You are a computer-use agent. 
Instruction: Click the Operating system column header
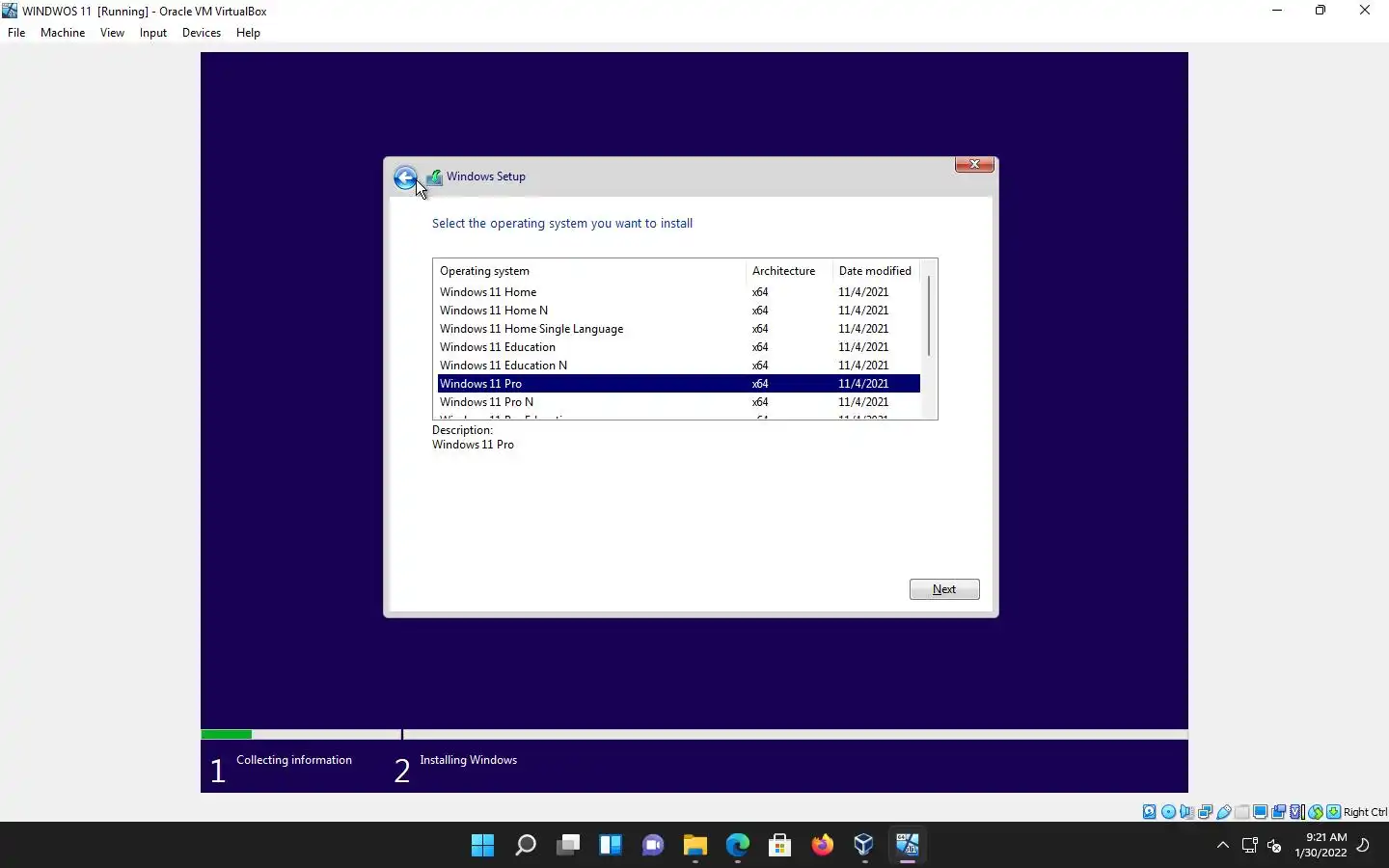click(x=589, y=271)
